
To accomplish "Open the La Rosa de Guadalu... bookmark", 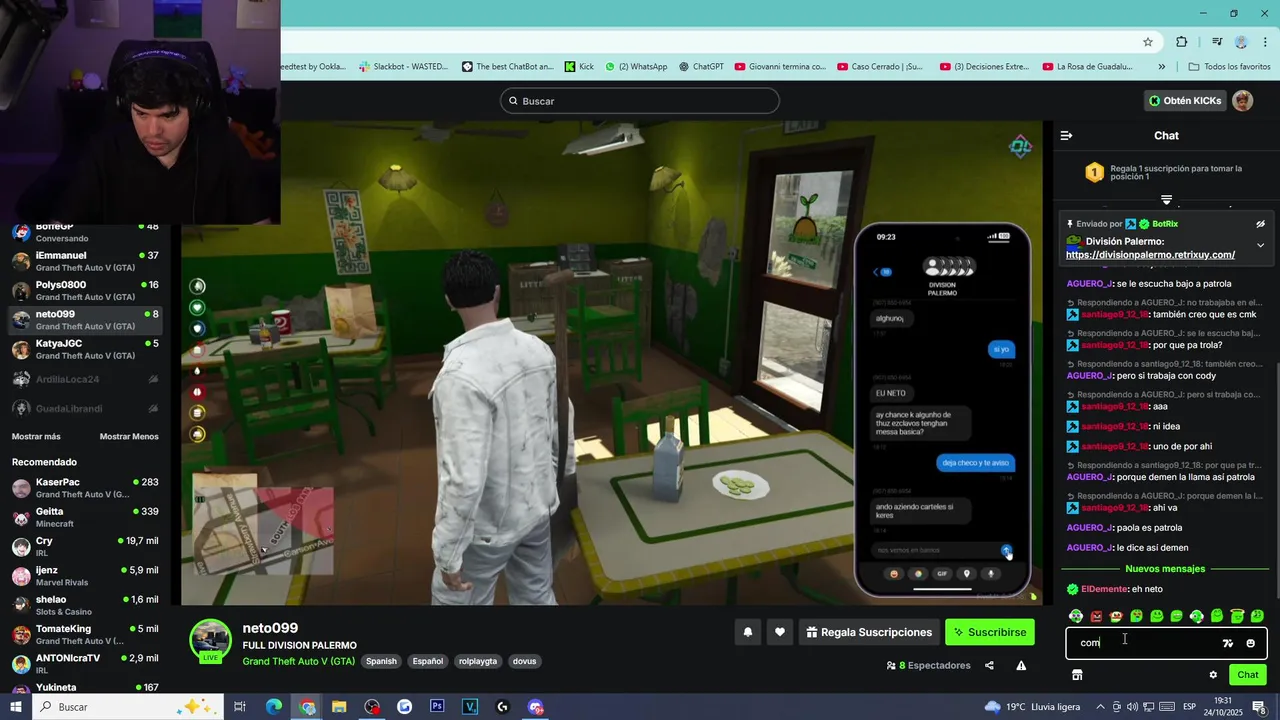I will pyautogui.click(x=1087, y=67).
